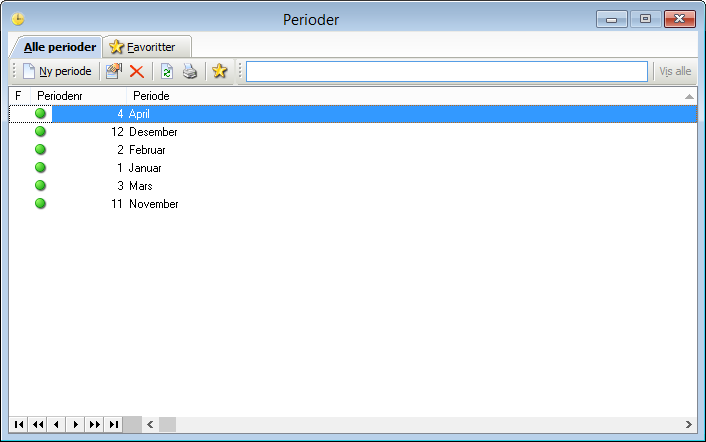
Task: Jump forward a page of records
Action: (x=95, y=424)
